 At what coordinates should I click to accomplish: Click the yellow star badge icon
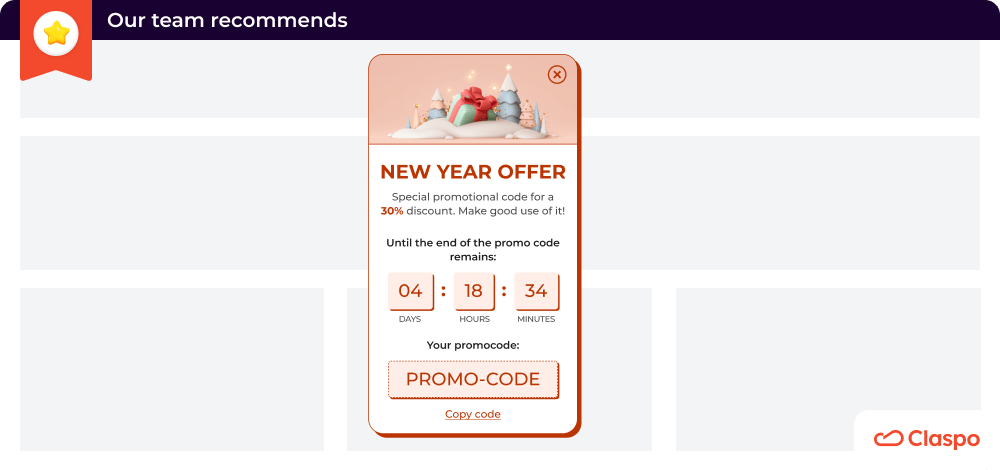pyautogui.click(x=56, y=33)
